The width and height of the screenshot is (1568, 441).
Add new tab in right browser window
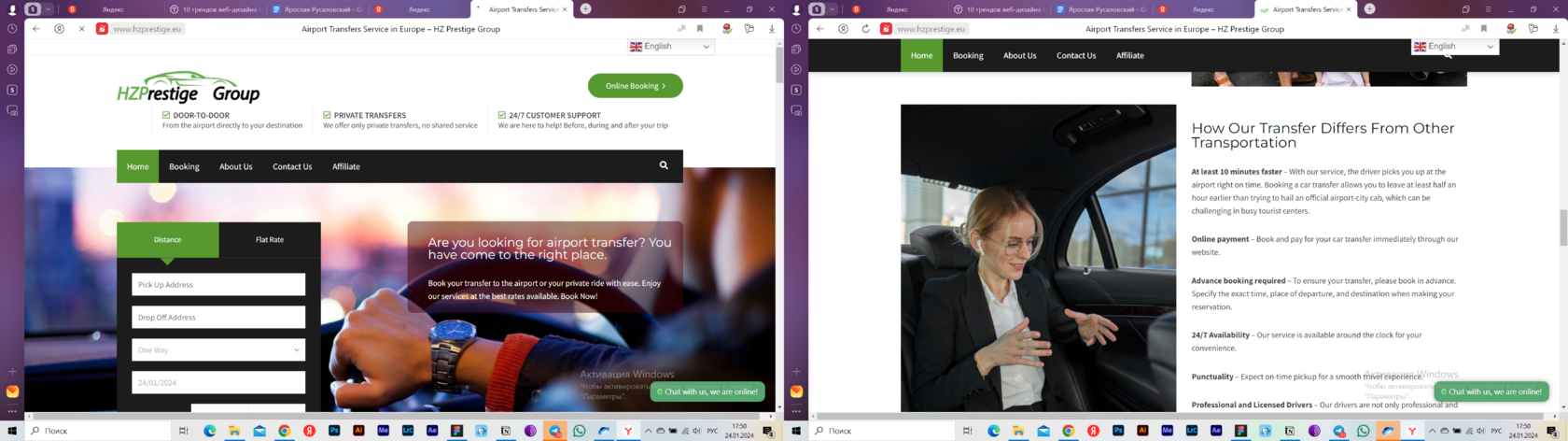pos(1369,9)
